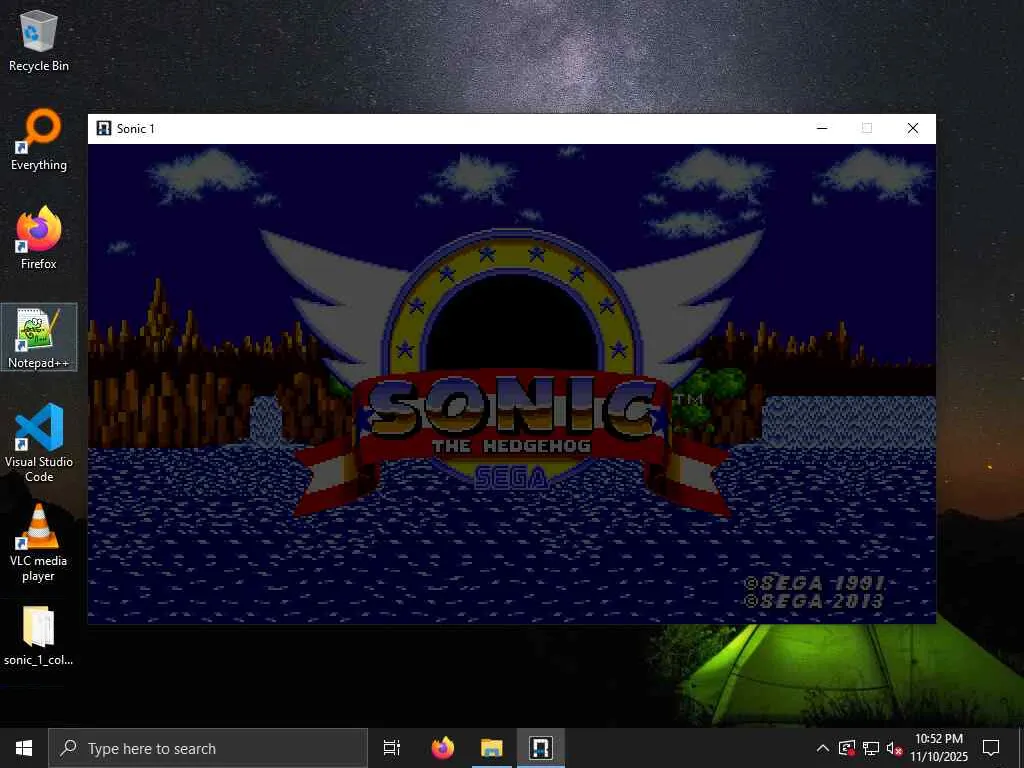The width and height of the screenshot is (1024, 768).
Task: Click the Sonic 1 window title bar icon
Action: pos(103,128)
